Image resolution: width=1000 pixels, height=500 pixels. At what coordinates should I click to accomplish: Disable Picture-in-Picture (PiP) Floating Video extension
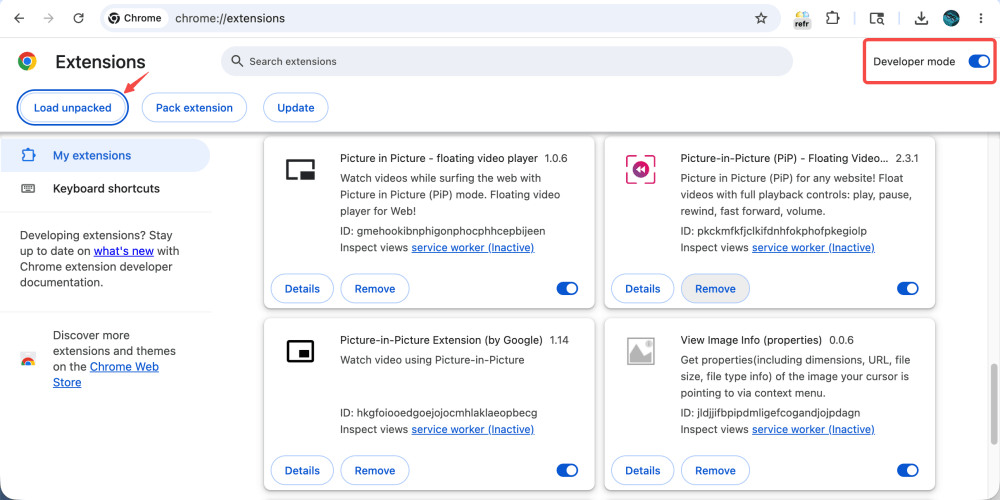908,289
